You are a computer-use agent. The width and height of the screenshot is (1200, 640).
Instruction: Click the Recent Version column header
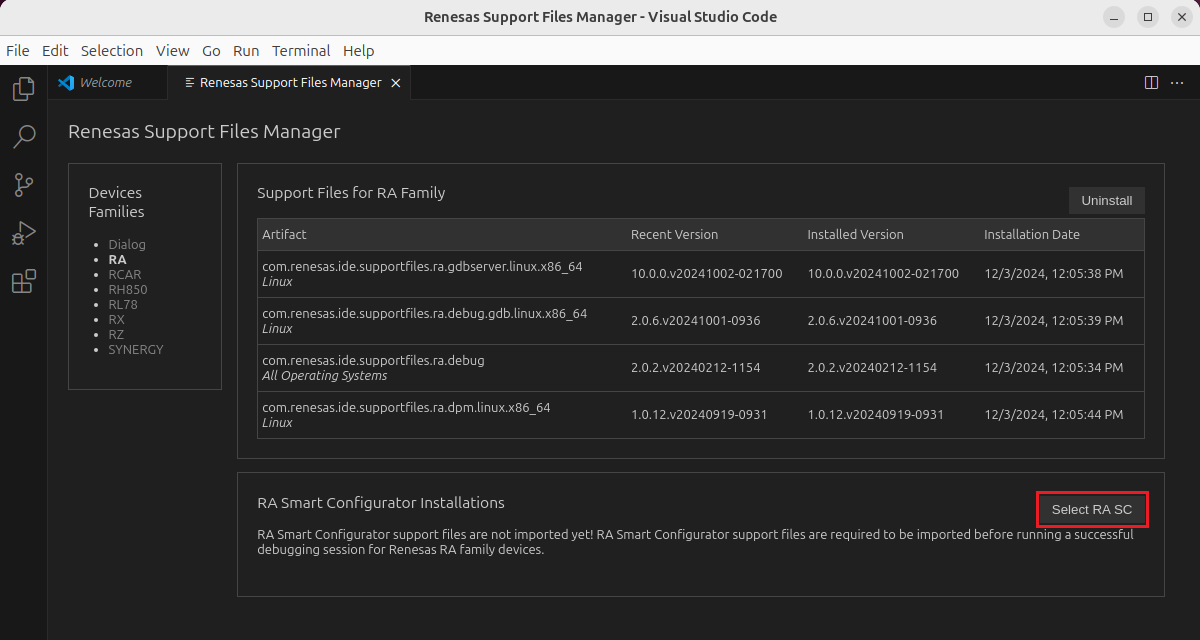(674, 234)
